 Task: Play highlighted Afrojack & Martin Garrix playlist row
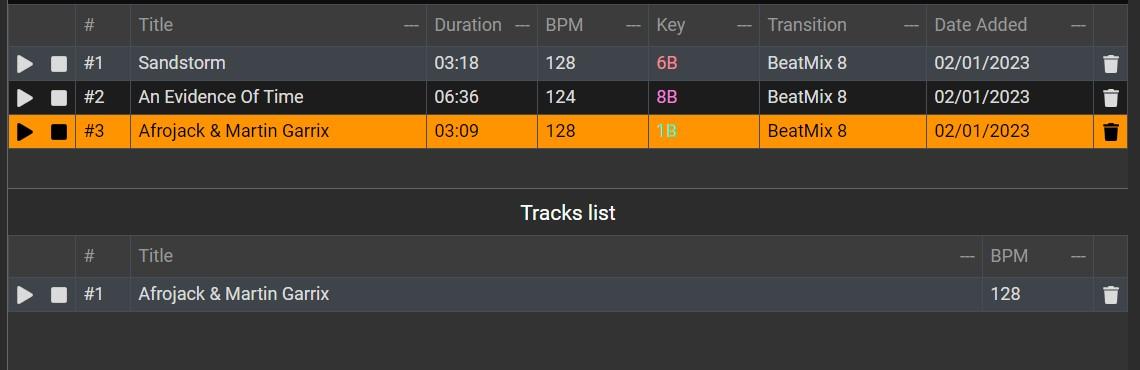25,132
